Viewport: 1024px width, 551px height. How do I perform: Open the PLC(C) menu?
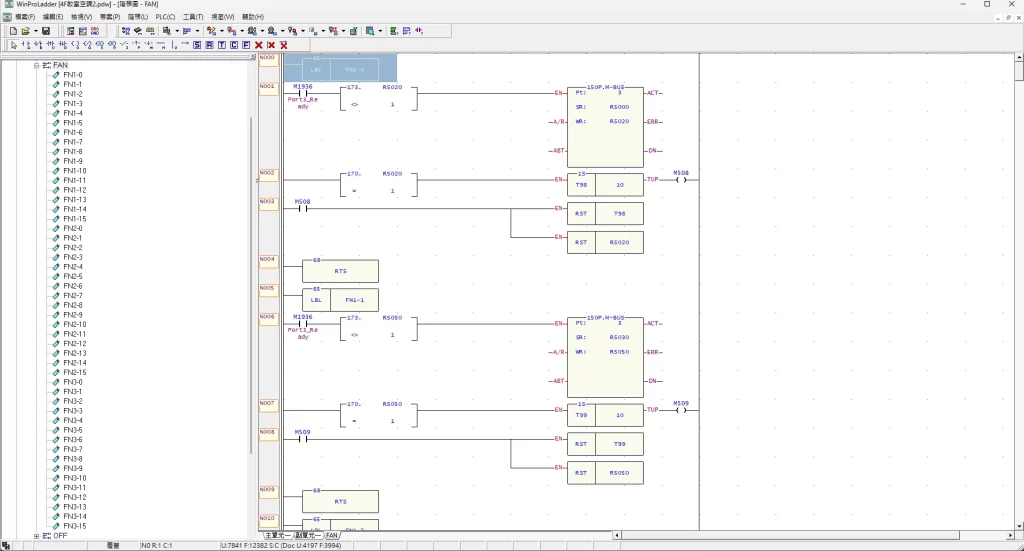pos(165,17)
